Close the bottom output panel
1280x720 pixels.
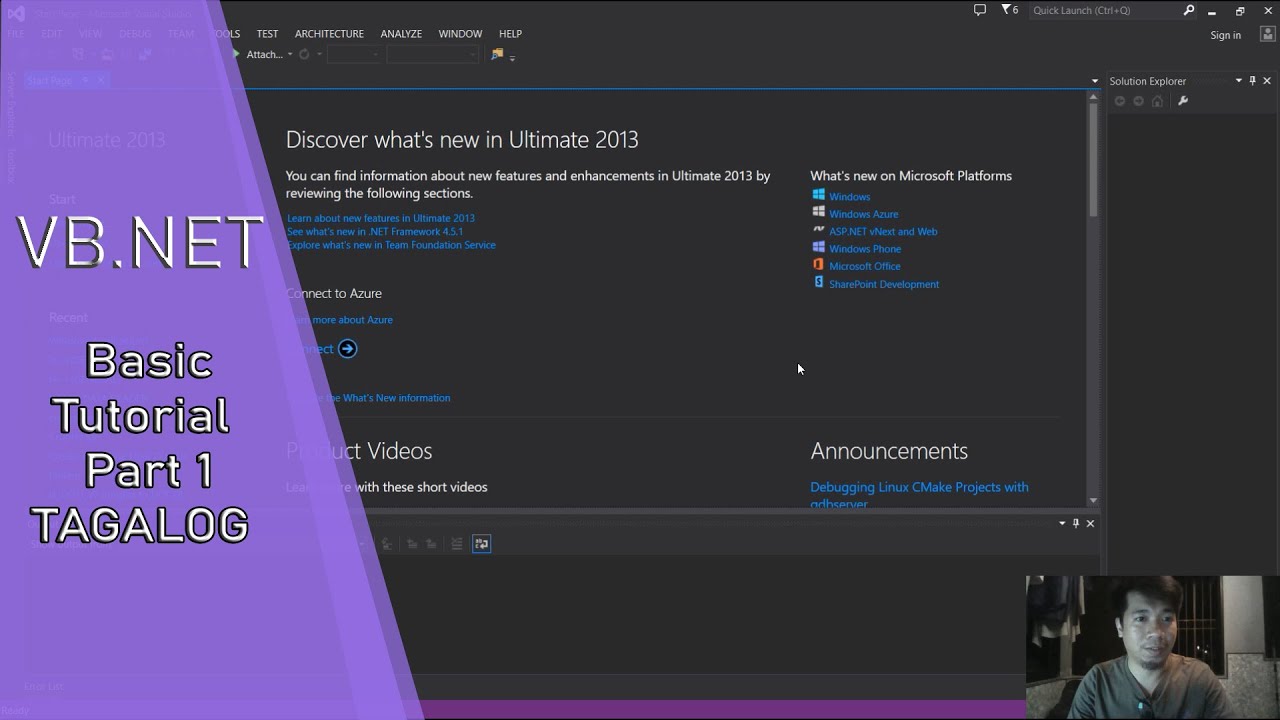pos(1090,523)
